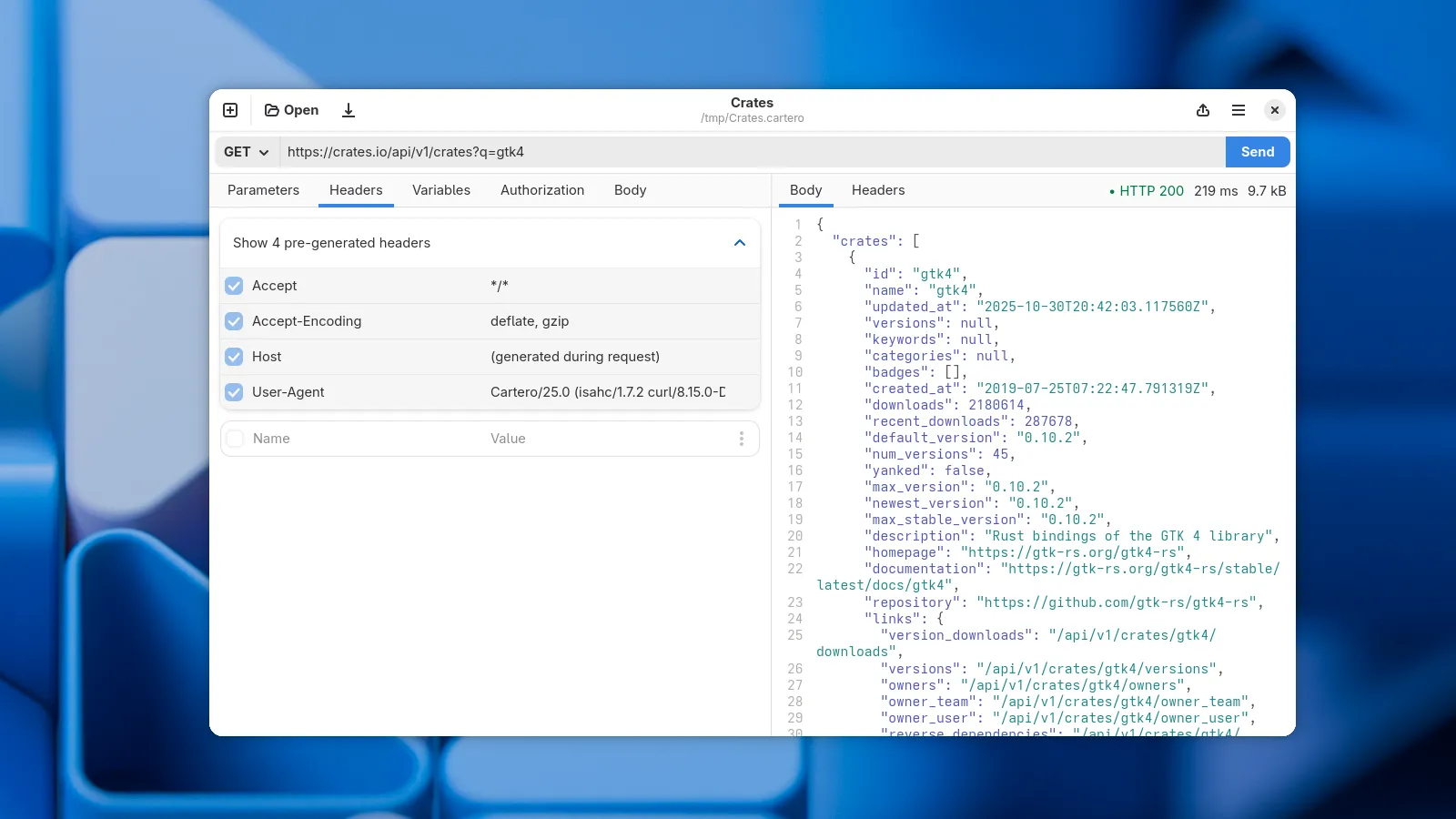Open the header row options kebab menu

pos(743,438)
